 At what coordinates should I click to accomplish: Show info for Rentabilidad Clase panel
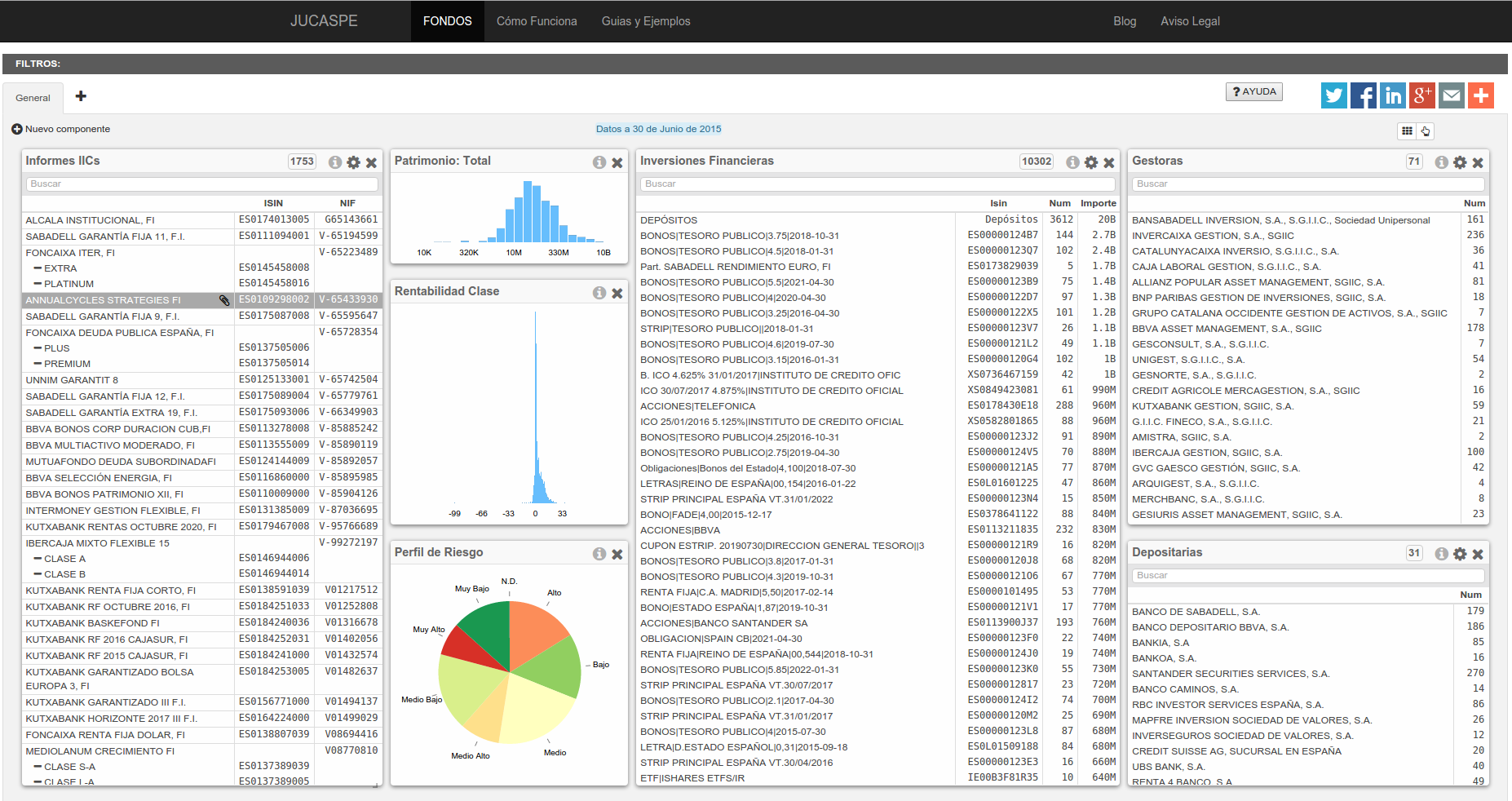(599, 293)
